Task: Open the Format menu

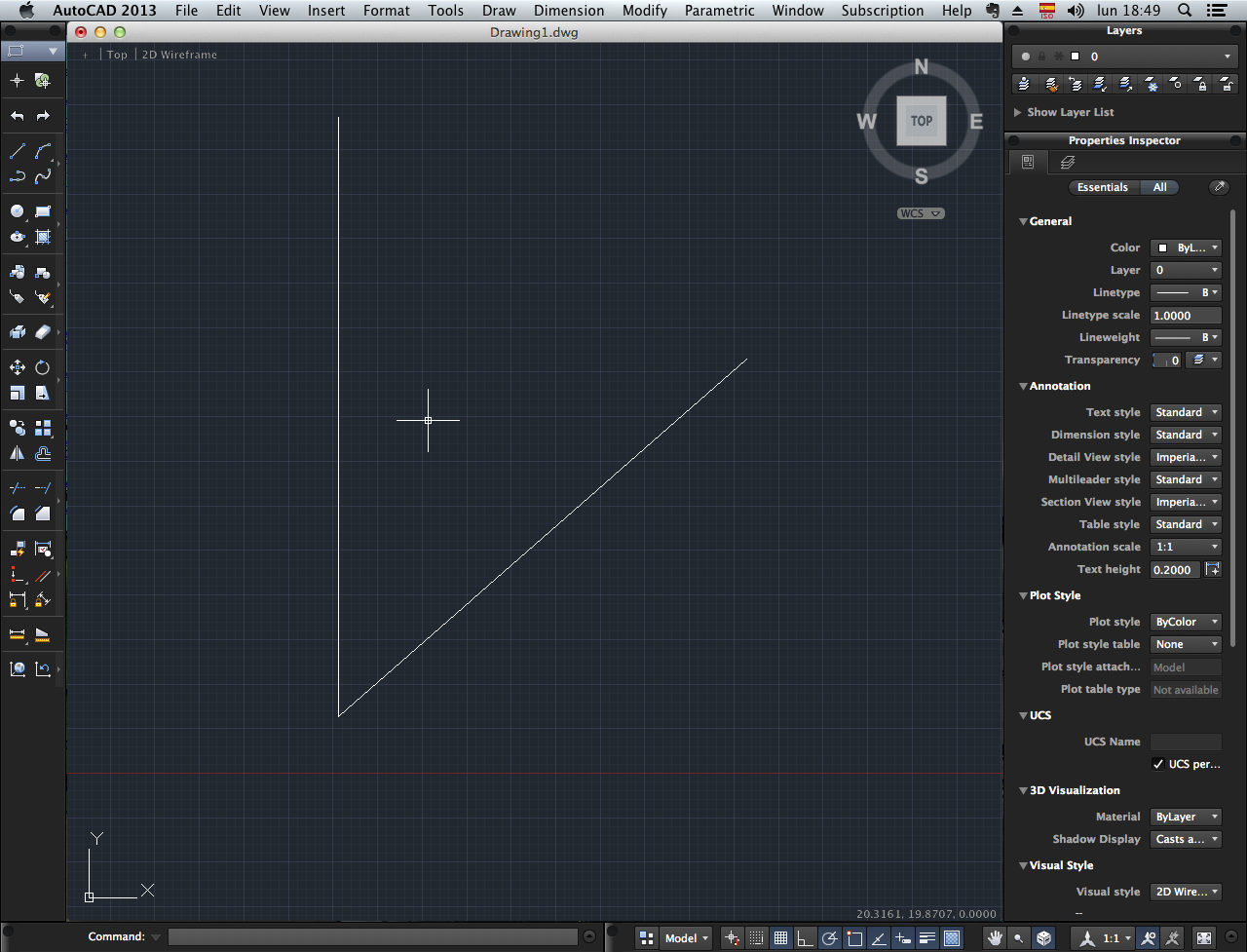Action: point(387,11)
